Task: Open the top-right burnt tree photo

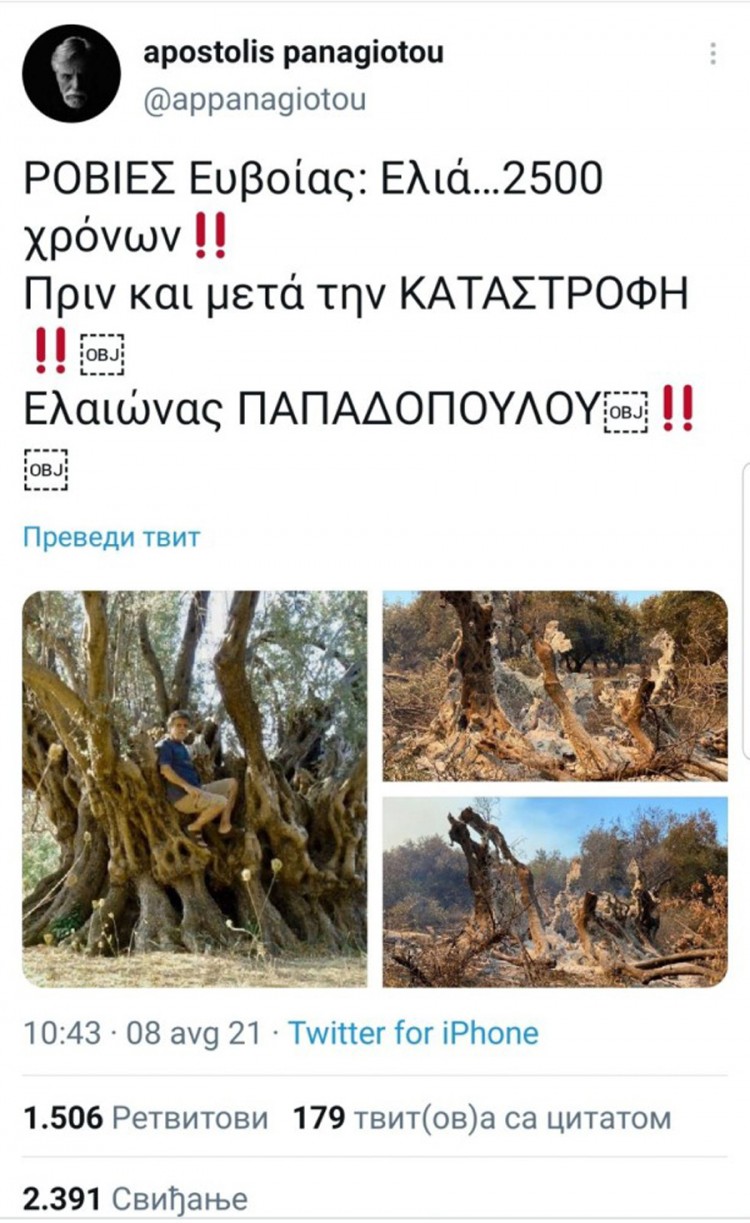Action: pos(555,686)
